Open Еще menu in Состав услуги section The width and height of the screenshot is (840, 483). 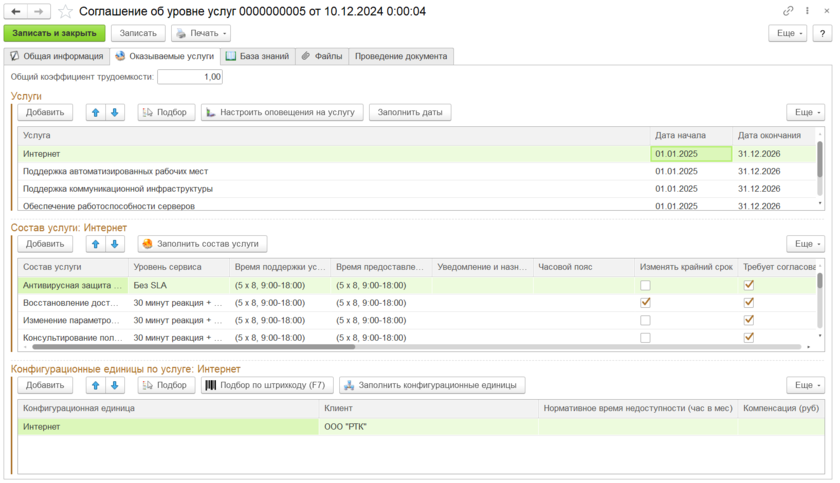point(805,243)
